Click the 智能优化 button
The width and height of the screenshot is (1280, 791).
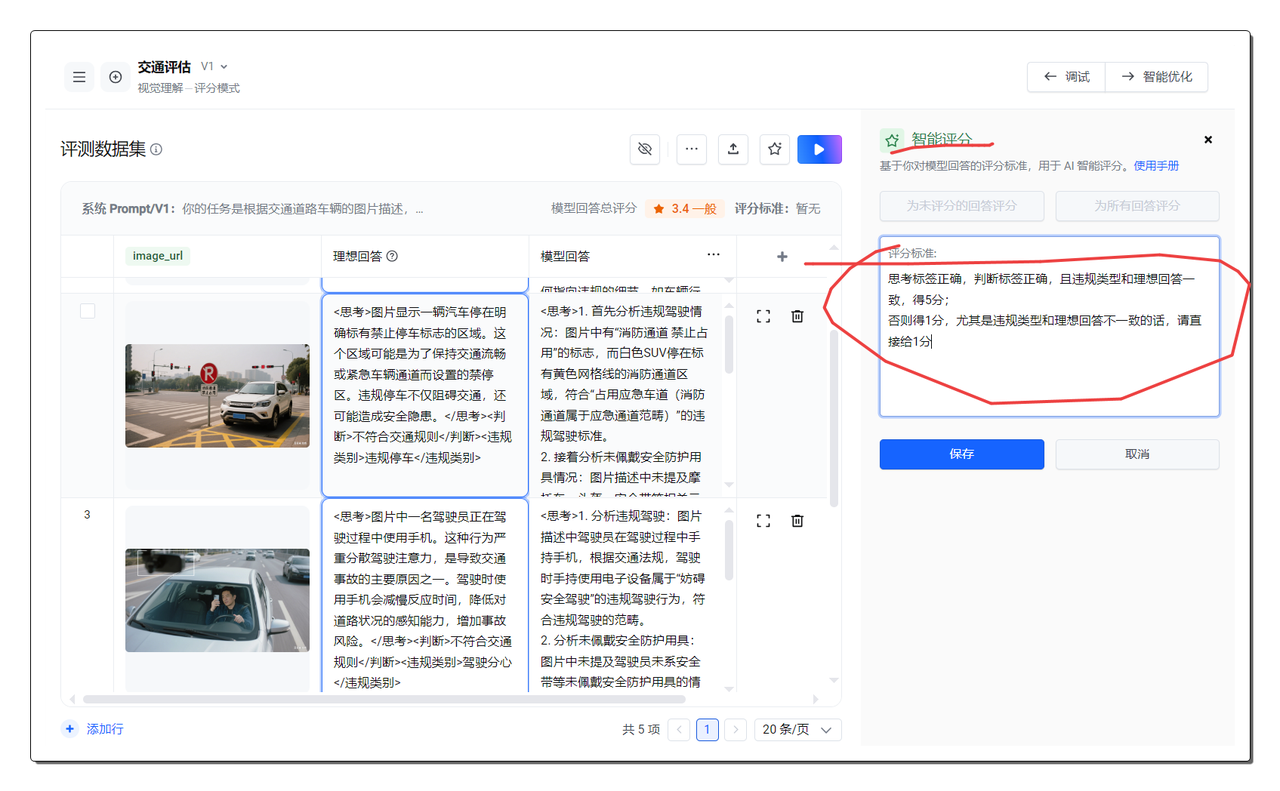tap(1157, 77)
